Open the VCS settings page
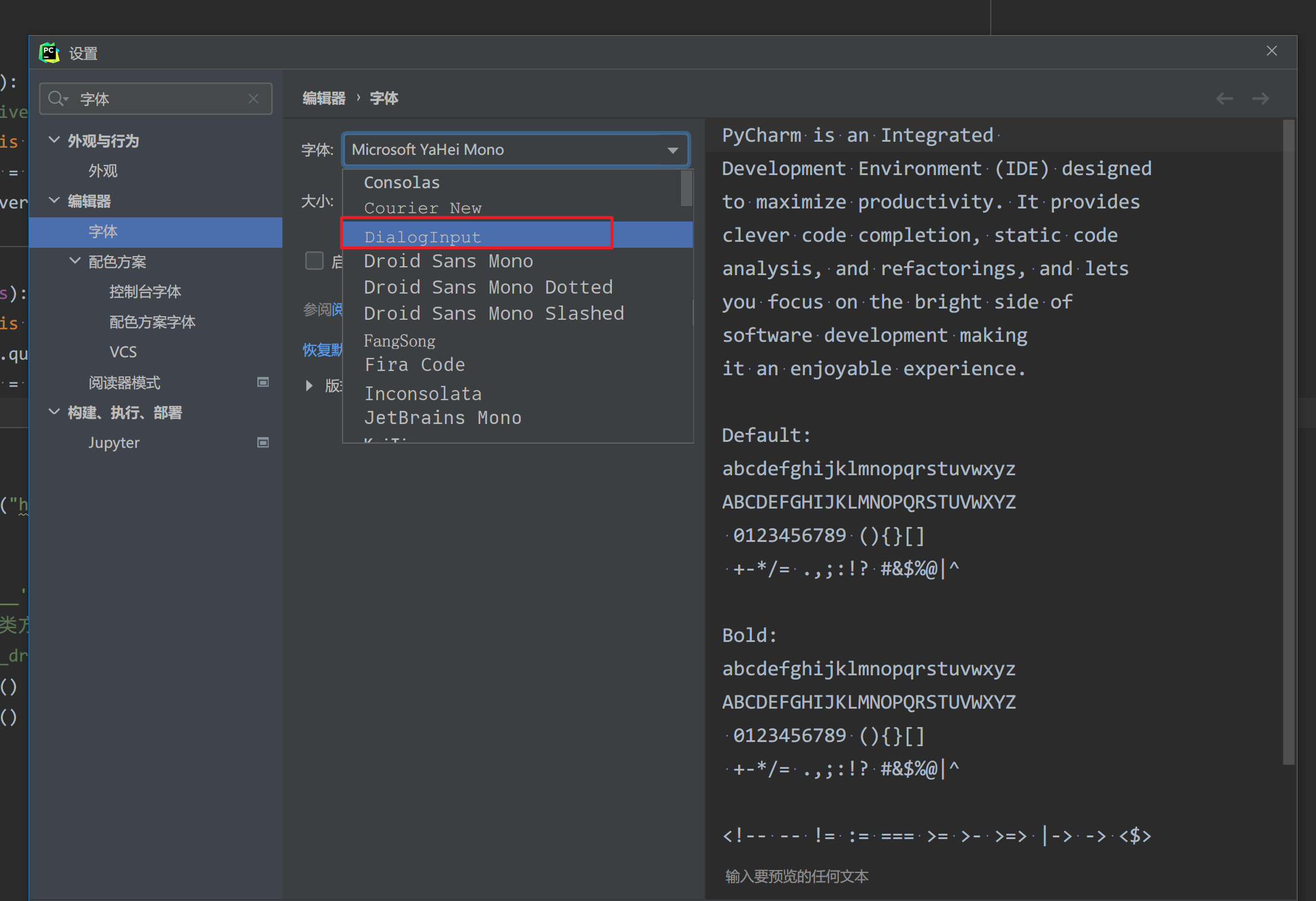 123,352
